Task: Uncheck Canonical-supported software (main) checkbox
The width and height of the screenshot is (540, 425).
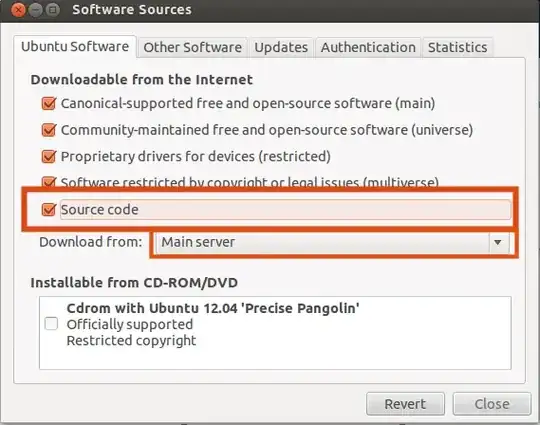Action: point(49,103)
